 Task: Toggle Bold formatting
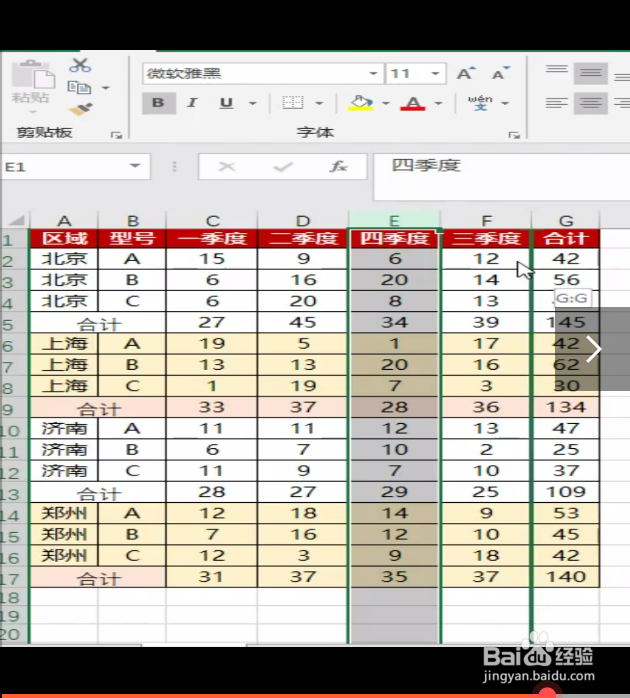click(159, 103)
